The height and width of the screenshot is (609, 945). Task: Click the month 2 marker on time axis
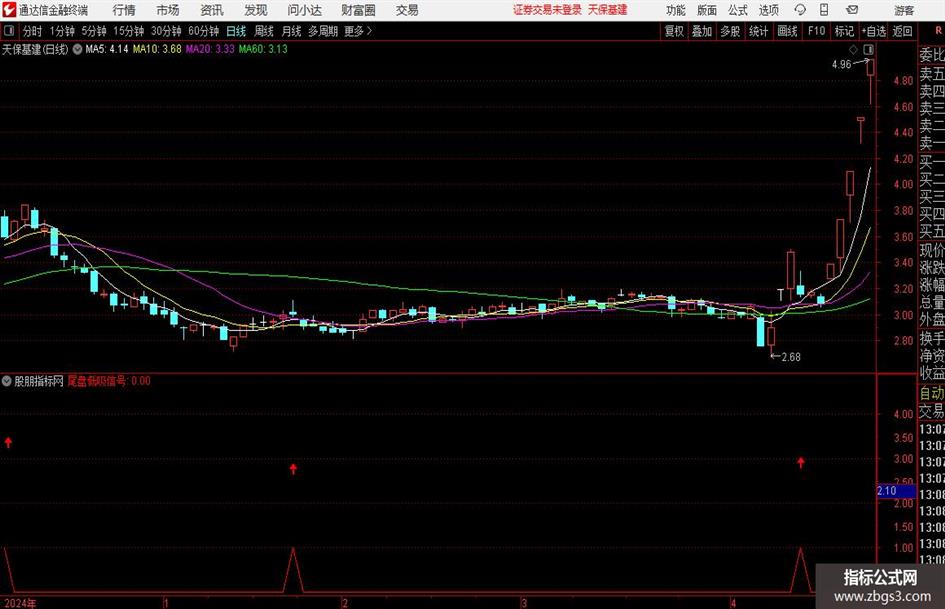(x=345, y=603)
